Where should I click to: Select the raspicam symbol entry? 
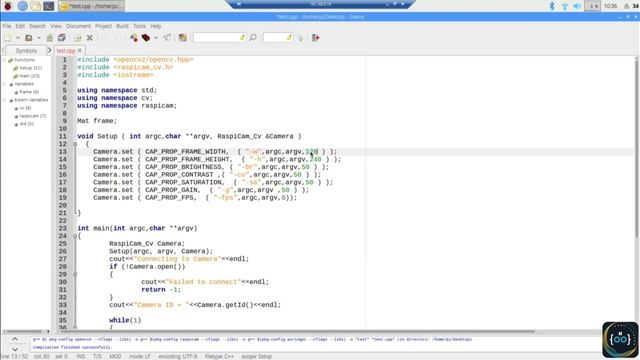pyautogui.click(x=33, y=116)
